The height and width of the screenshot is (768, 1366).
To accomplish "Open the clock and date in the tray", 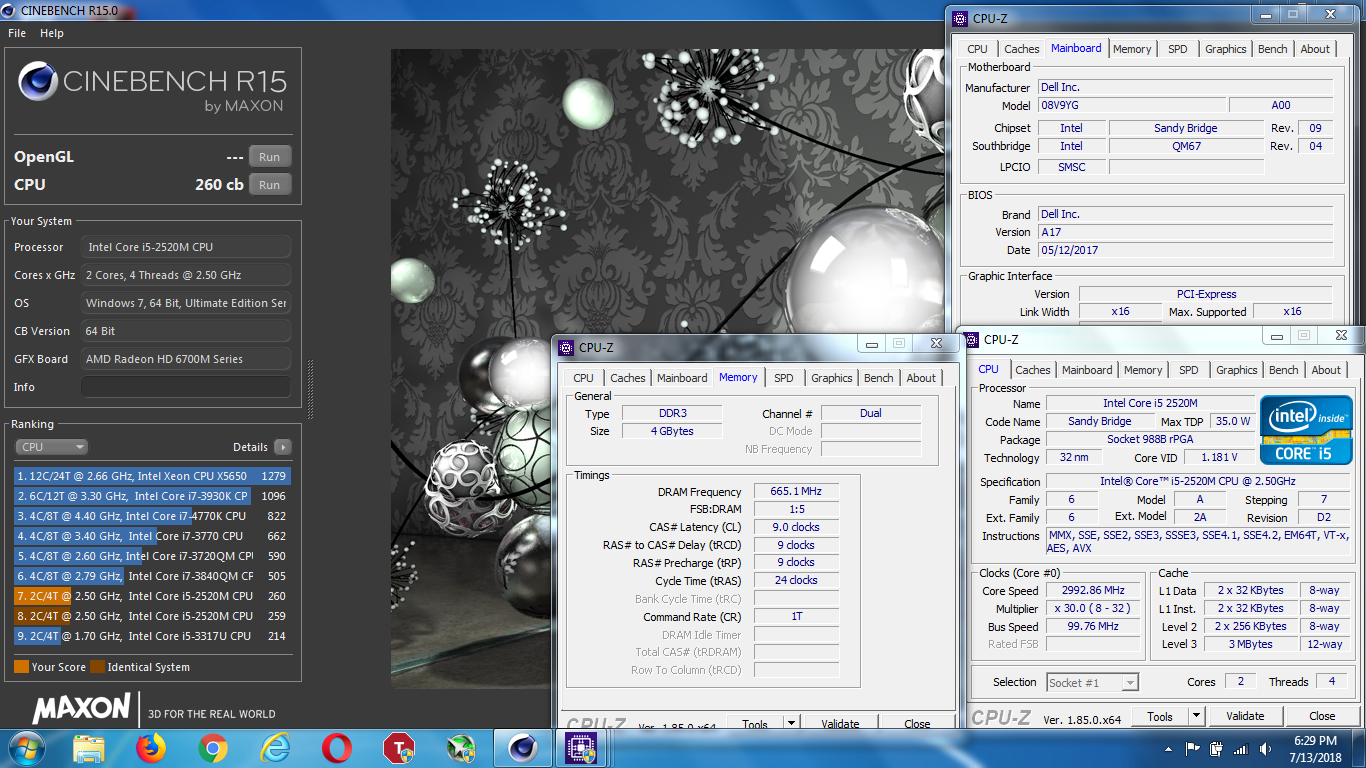I will [x=1314, y=748].
